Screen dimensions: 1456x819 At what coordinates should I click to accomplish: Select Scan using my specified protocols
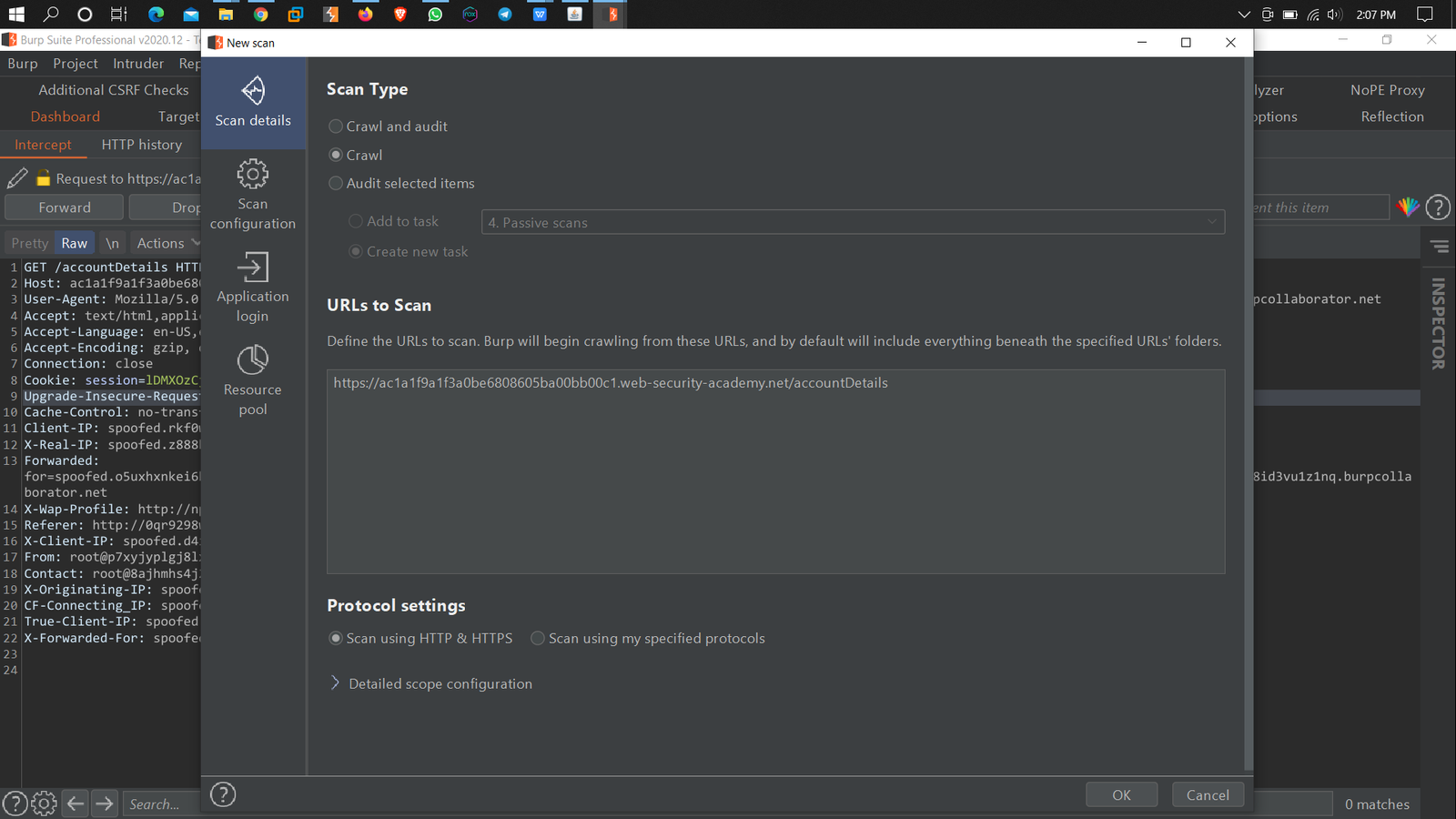[648, 638]
